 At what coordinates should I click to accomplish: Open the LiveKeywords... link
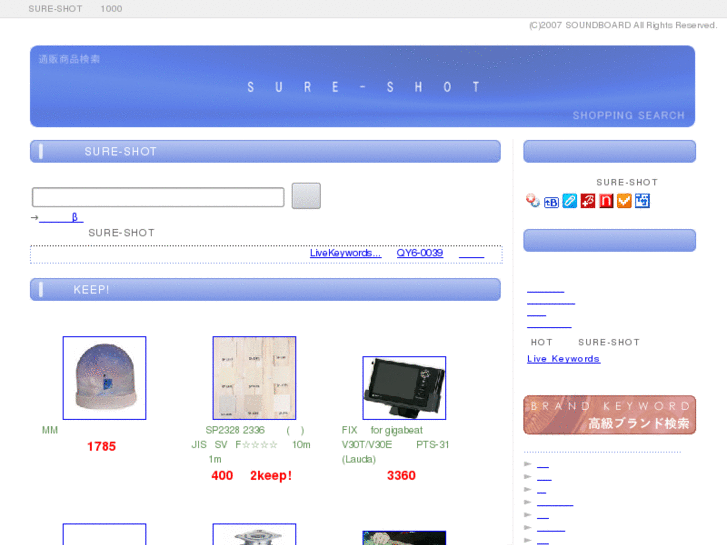click(345, 253)
